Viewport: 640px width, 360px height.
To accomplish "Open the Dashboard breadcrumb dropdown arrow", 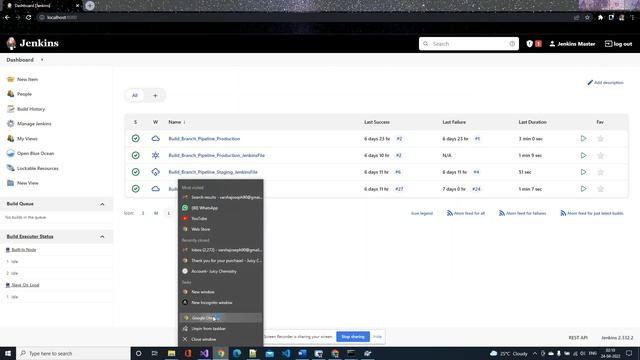I will click(x=42, y=60).
